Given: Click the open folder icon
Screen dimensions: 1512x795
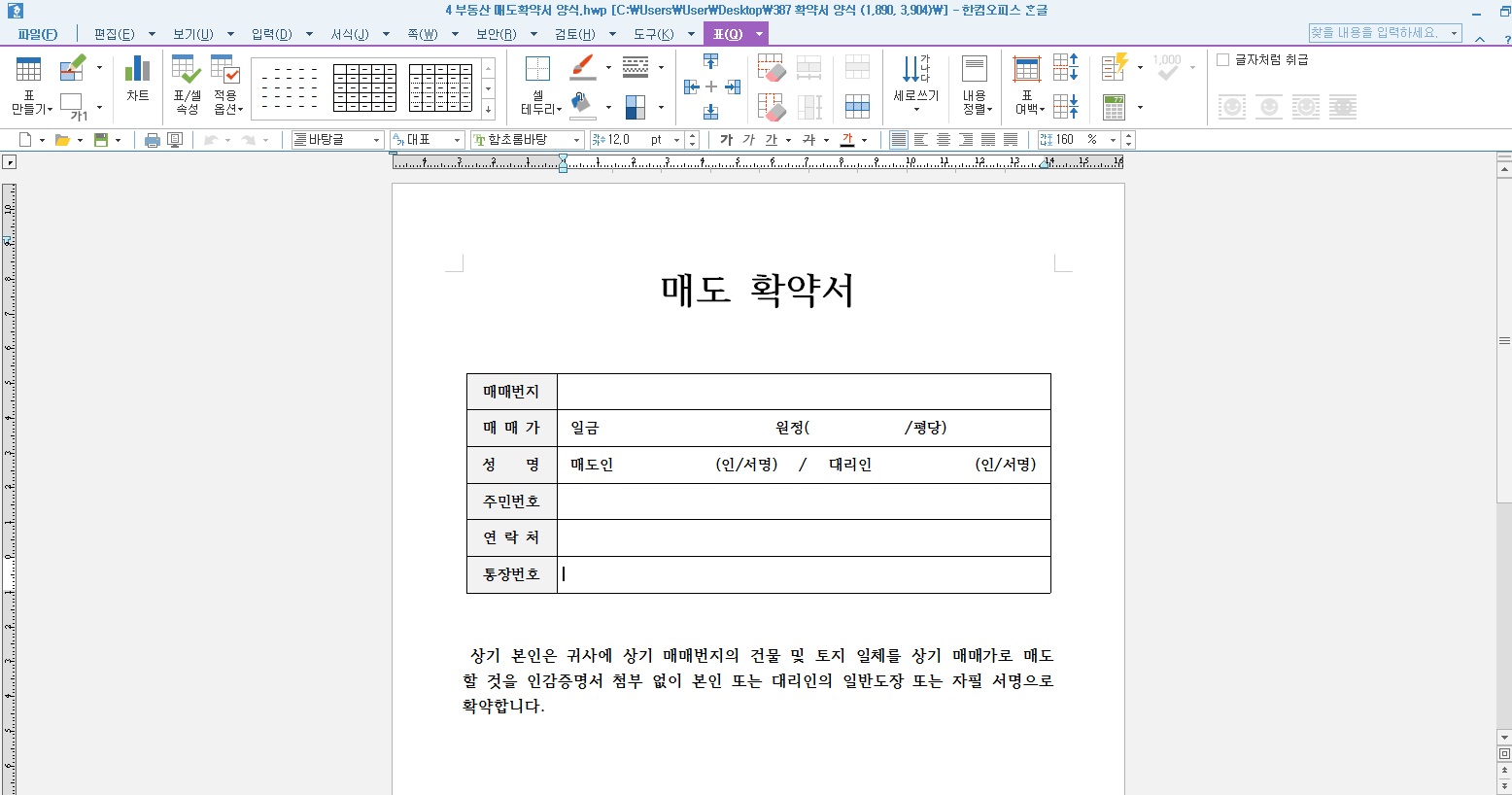Looking at the screenshot, I should tap(62, 140).
